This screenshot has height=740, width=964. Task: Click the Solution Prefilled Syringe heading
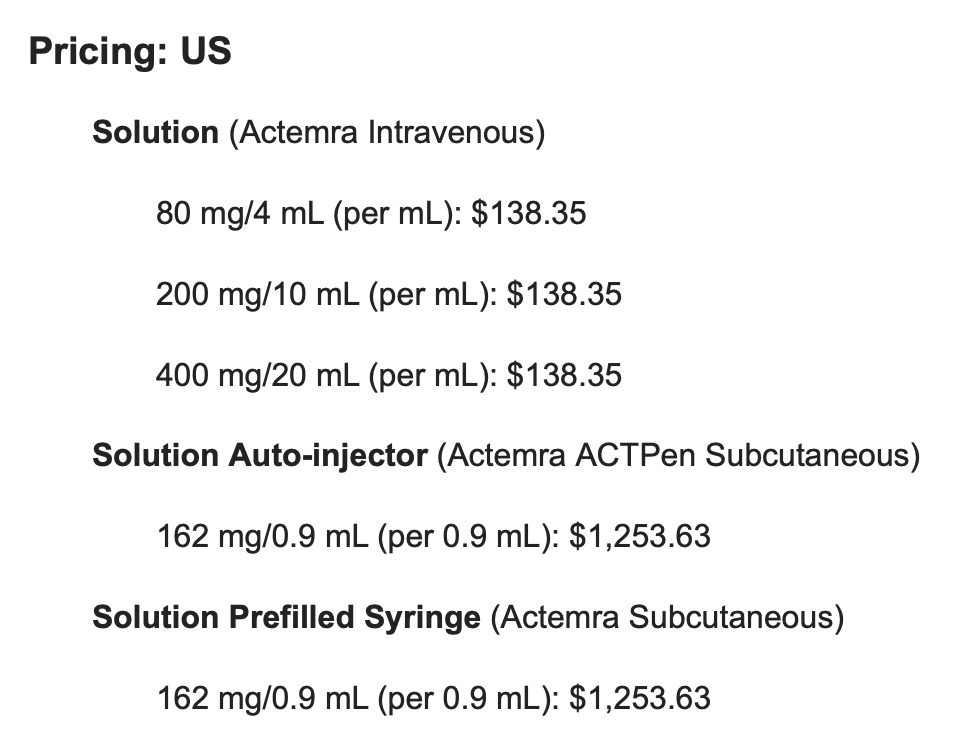tap(286, 617)
